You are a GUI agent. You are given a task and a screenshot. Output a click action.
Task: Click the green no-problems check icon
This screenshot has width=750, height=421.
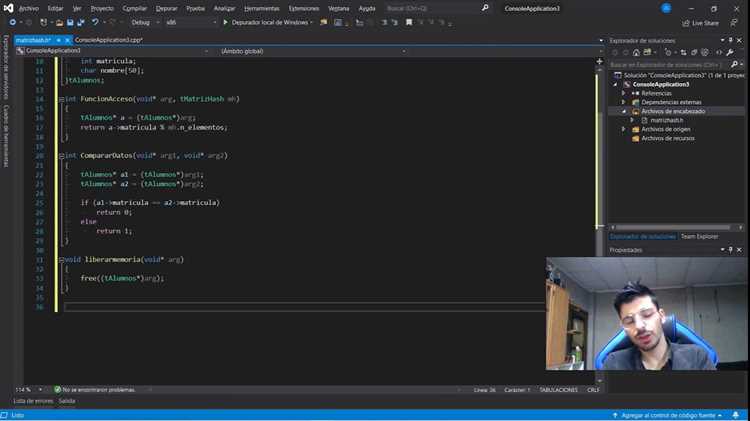(x=57, y=390)
